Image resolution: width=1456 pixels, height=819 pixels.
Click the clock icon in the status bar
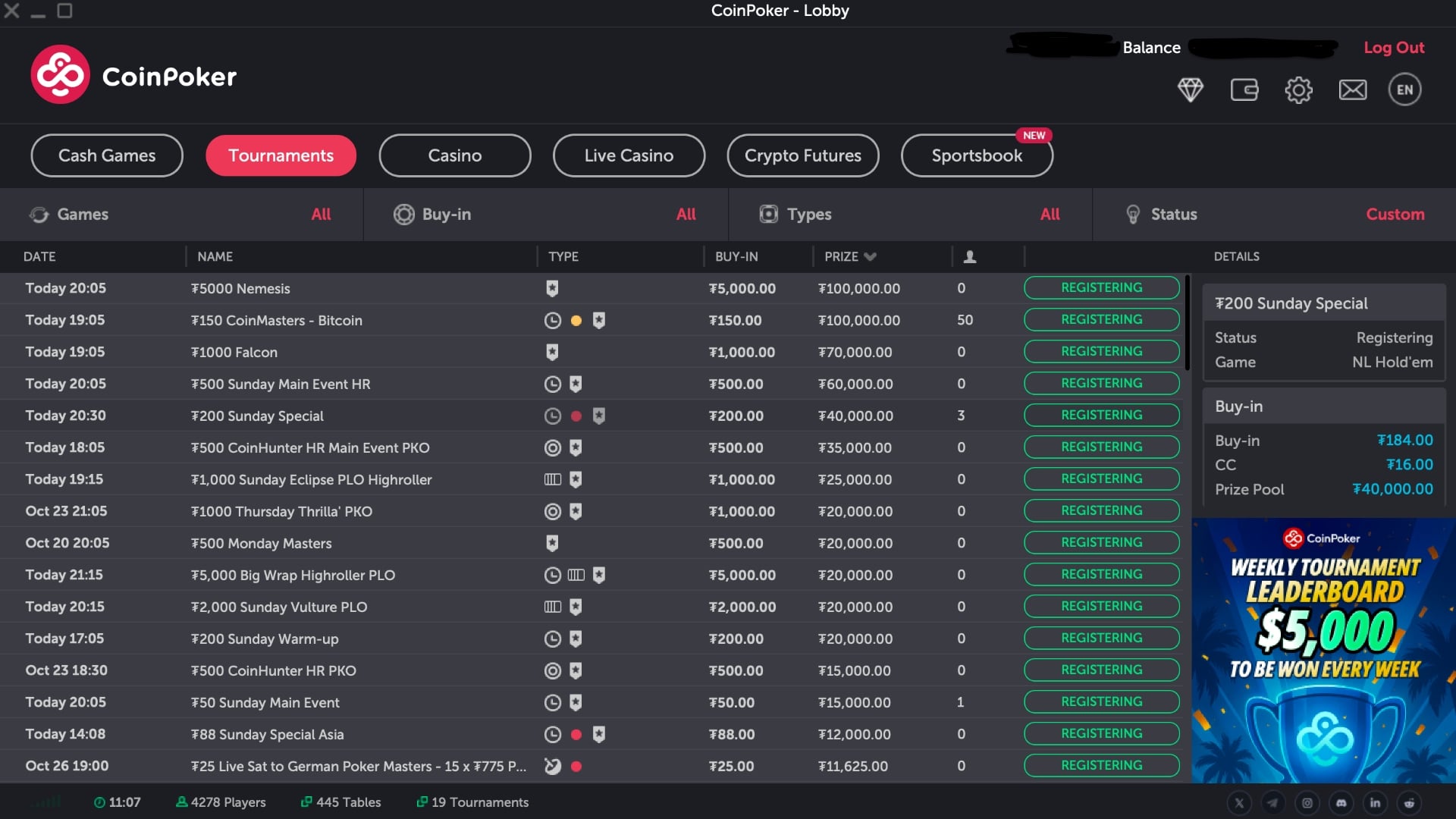pyautogui.click(x=99, y=802)
